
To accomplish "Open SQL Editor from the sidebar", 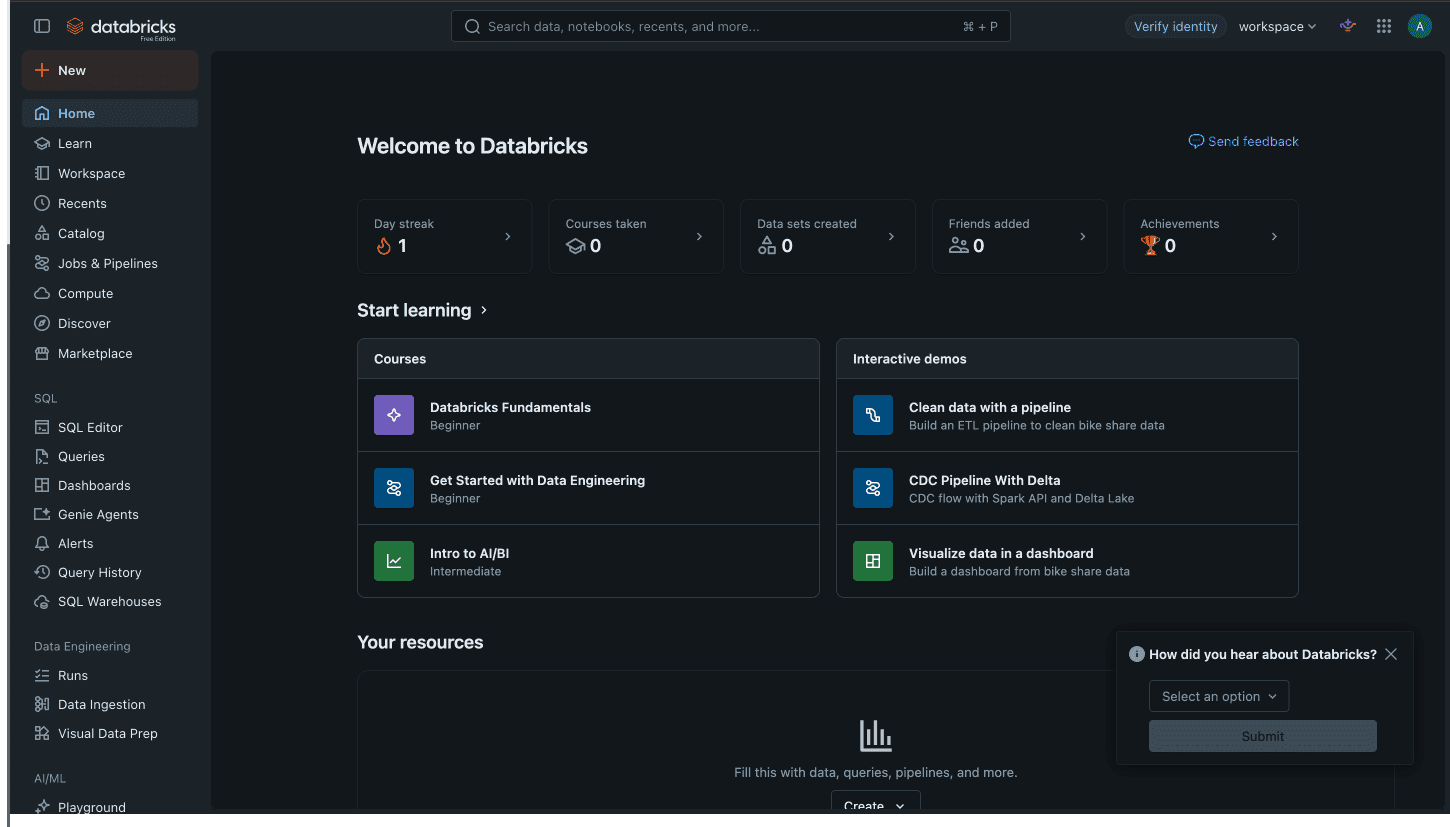I will pos(110,427).
